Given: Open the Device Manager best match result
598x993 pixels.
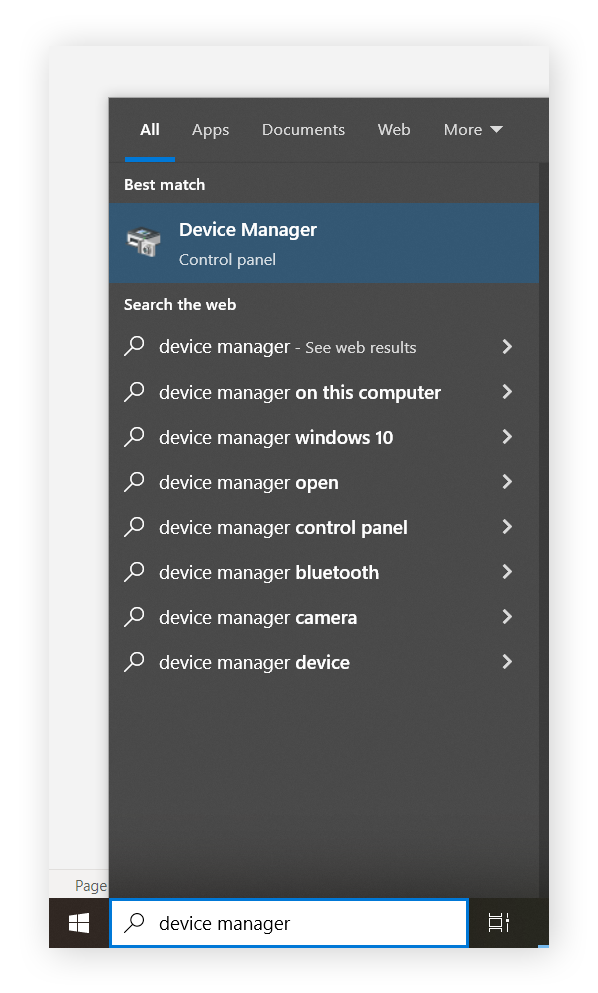Looking at the screenshot, I should coord(248,243).
